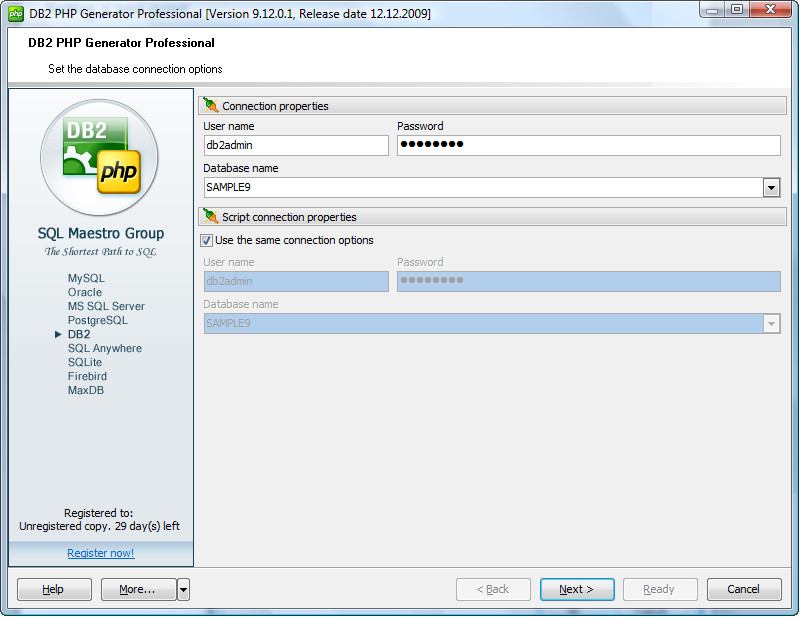Click the Script connection properties section header

point(492,217)
